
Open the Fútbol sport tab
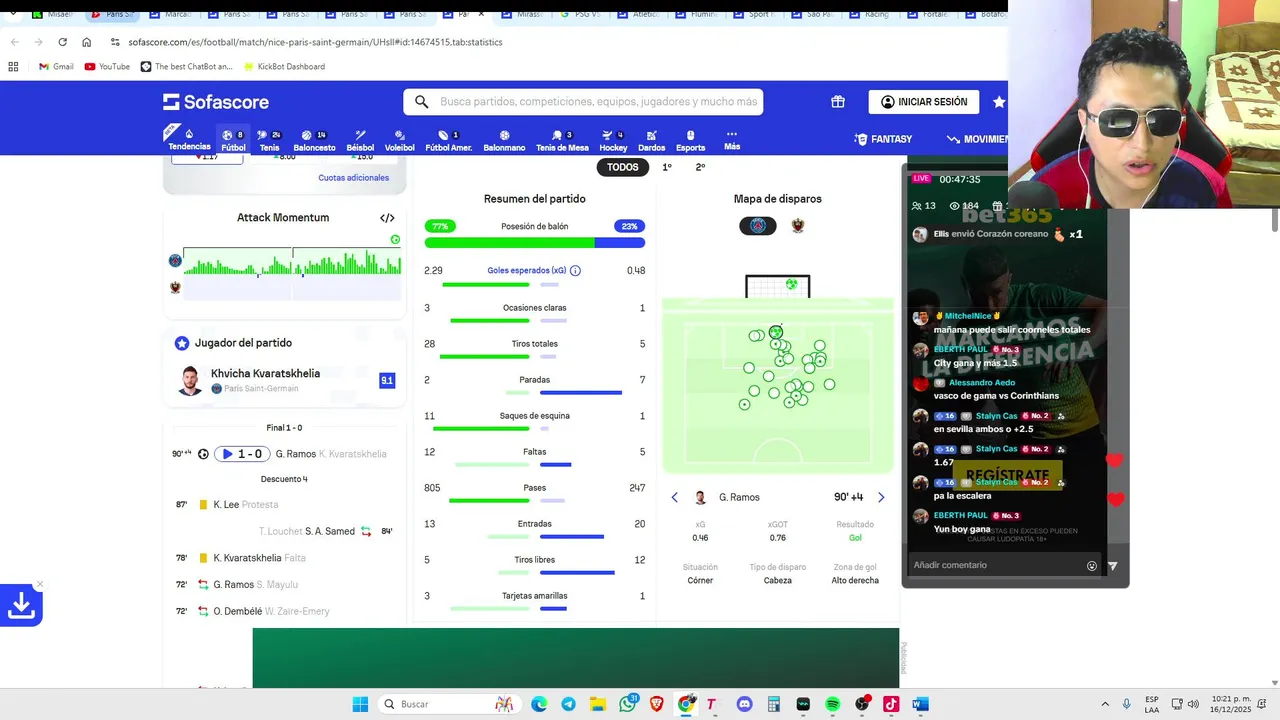[x=233, y=141]
